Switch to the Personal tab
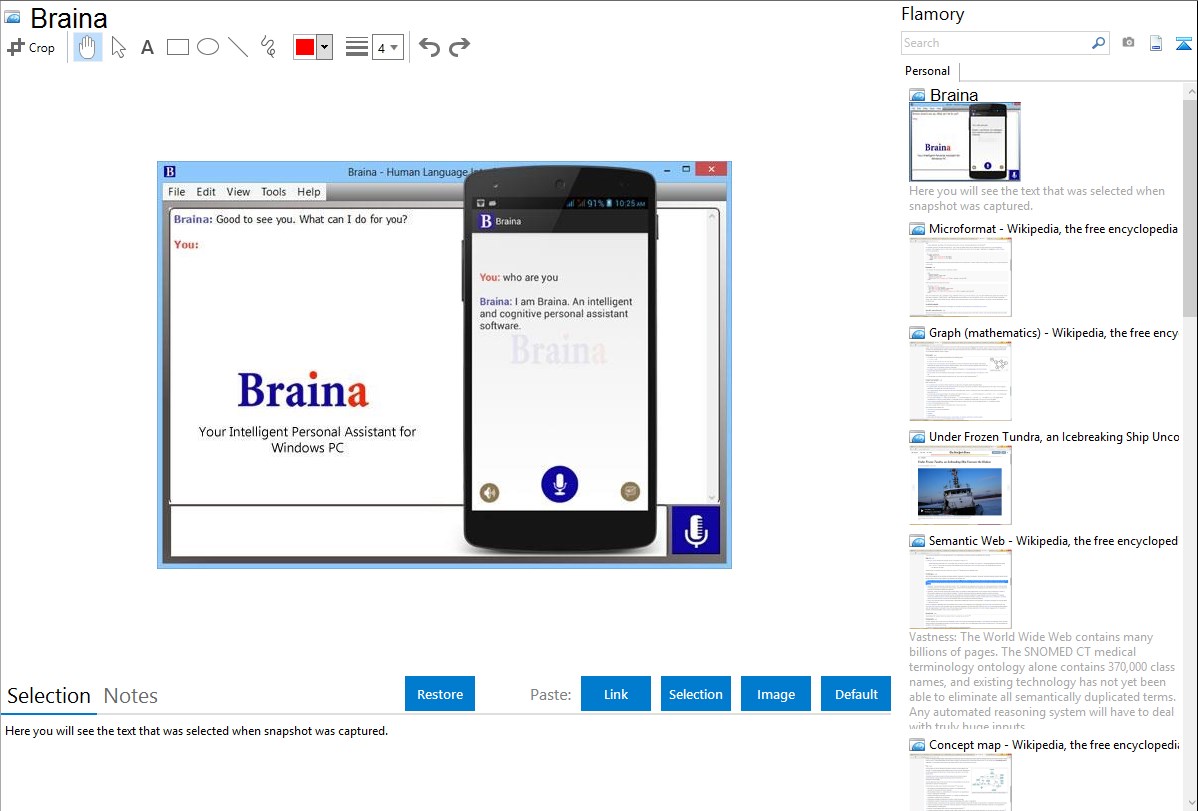This screenshot has width=1198, height=811. (928, 71)
